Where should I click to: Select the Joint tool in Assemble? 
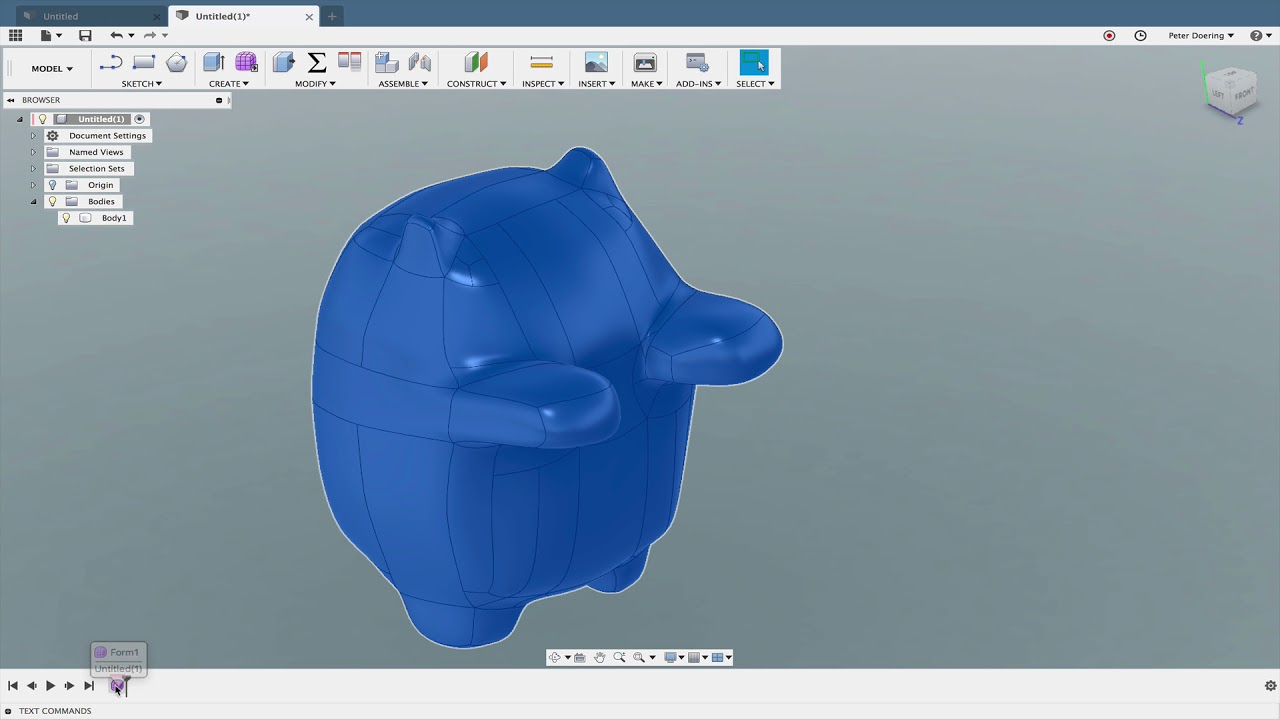pyautogui.click(x=420, y=62)
